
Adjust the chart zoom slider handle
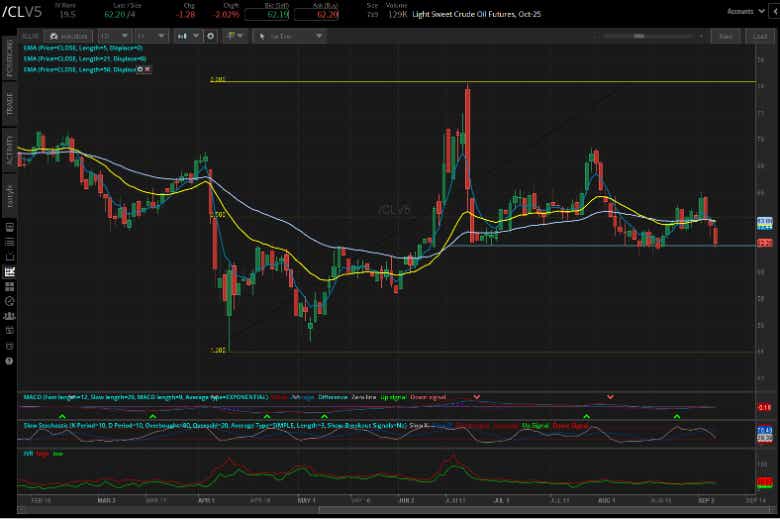pyautogui.click(x=639, y=36)
